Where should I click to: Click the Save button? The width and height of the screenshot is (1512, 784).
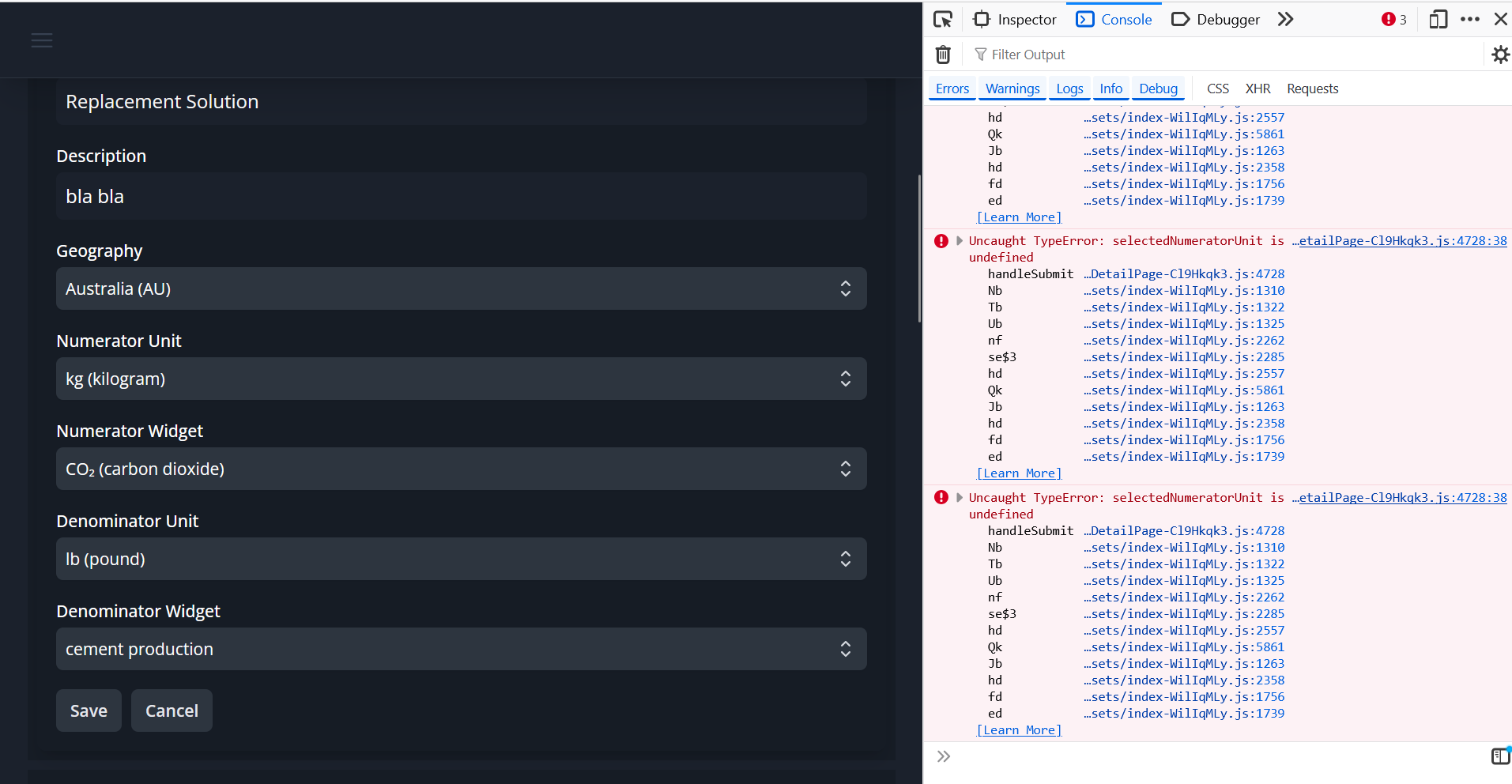(89, 710)
